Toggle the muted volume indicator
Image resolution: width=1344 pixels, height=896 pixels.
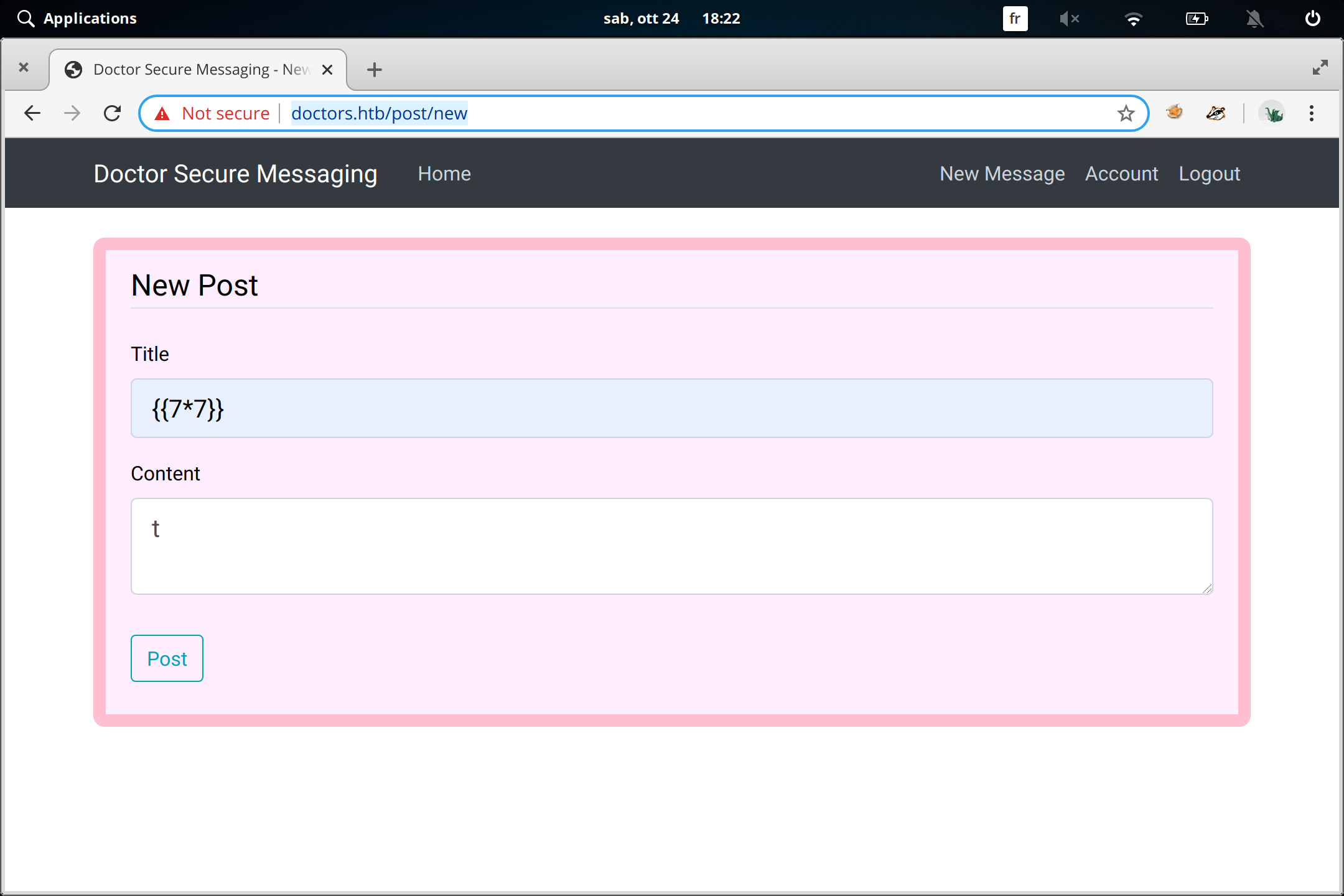point(1068,19)
